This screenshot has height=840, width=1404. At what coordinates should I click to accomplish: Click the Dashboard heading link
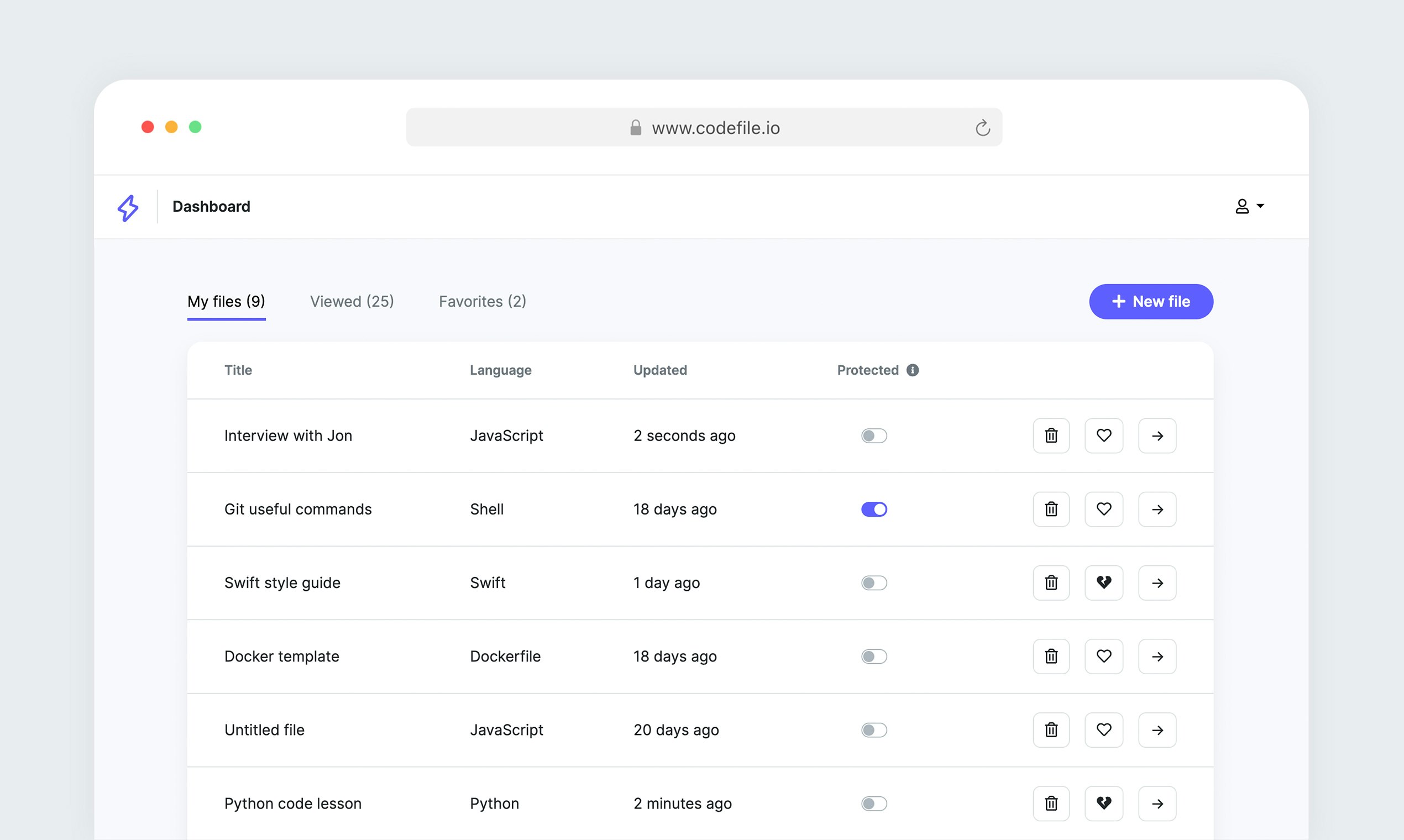211,207
